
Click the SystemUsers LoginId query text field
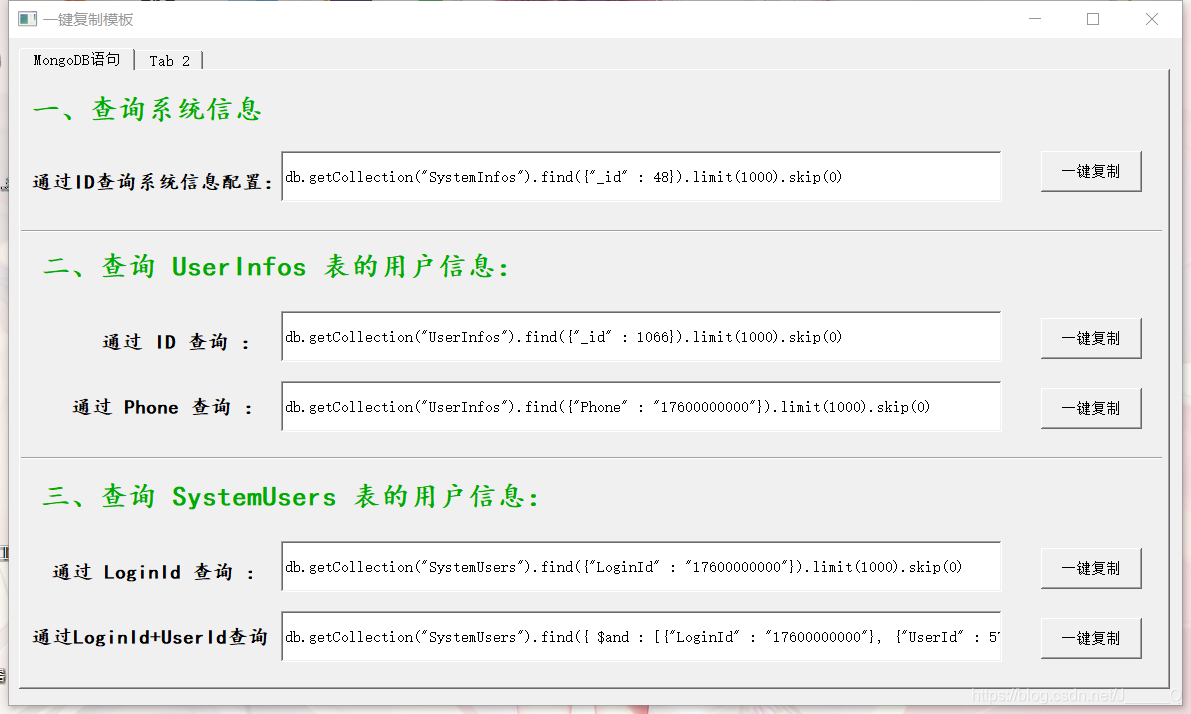tap(640, 567)
